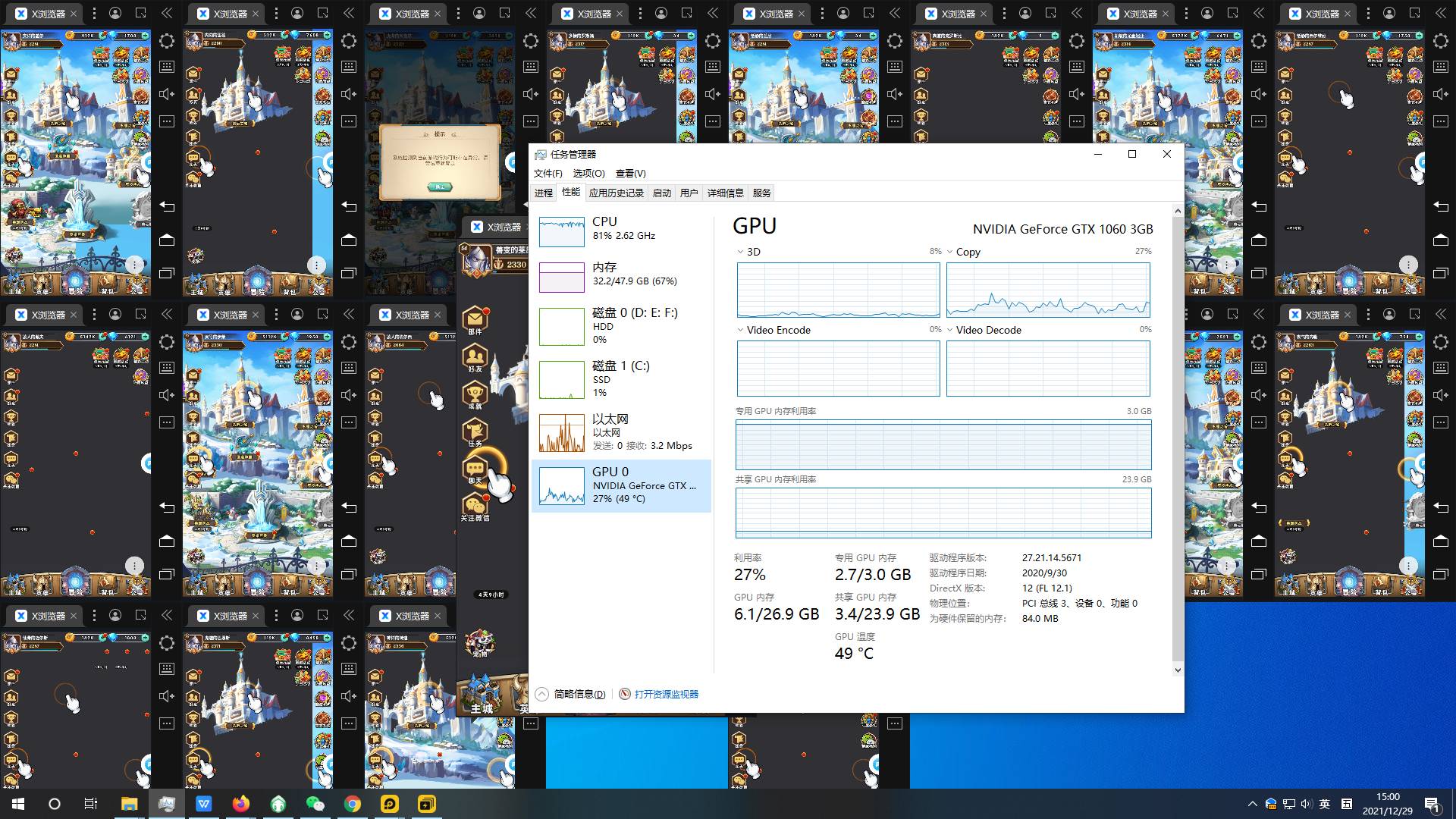Click driver date 2020/9/30
This screenshot has height=819, width=1456.
tap(1044, 573)
